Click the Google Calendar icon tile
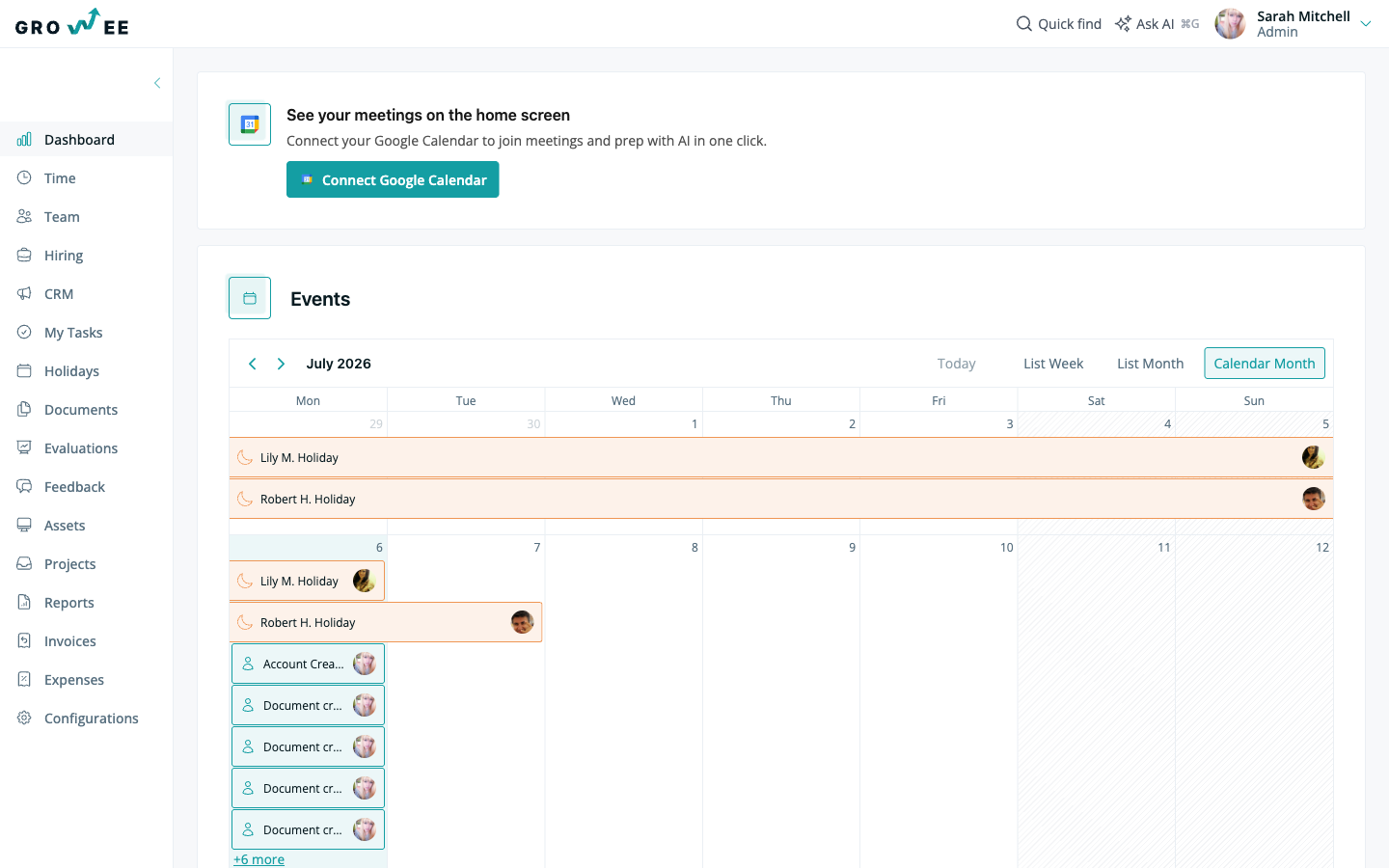The width and height of the screenshot is (1389, 868). tap(250, 124)
